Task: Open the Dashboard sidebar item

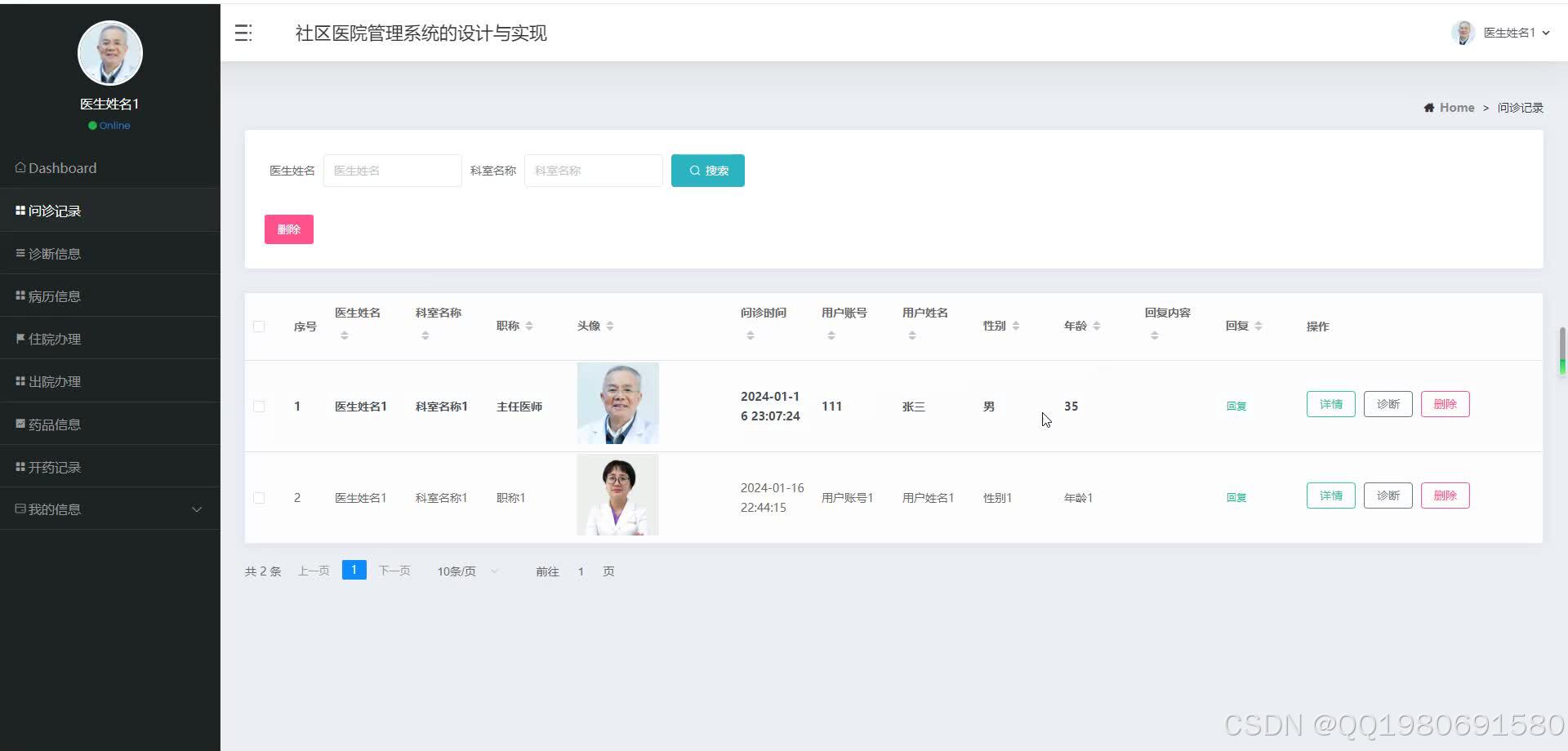Action: tap(62, 168)
